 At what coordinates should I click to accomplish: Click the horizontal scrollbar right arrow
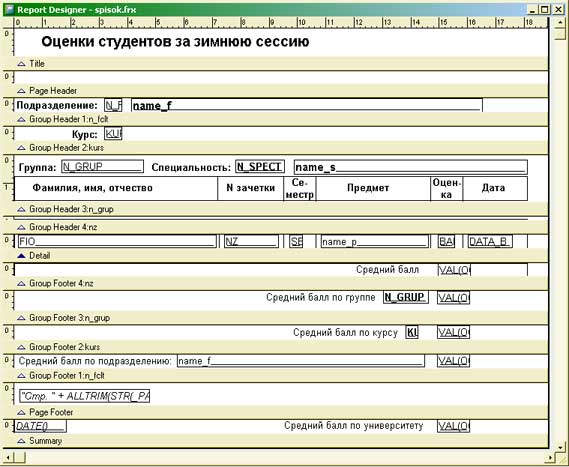click(551, 458)
